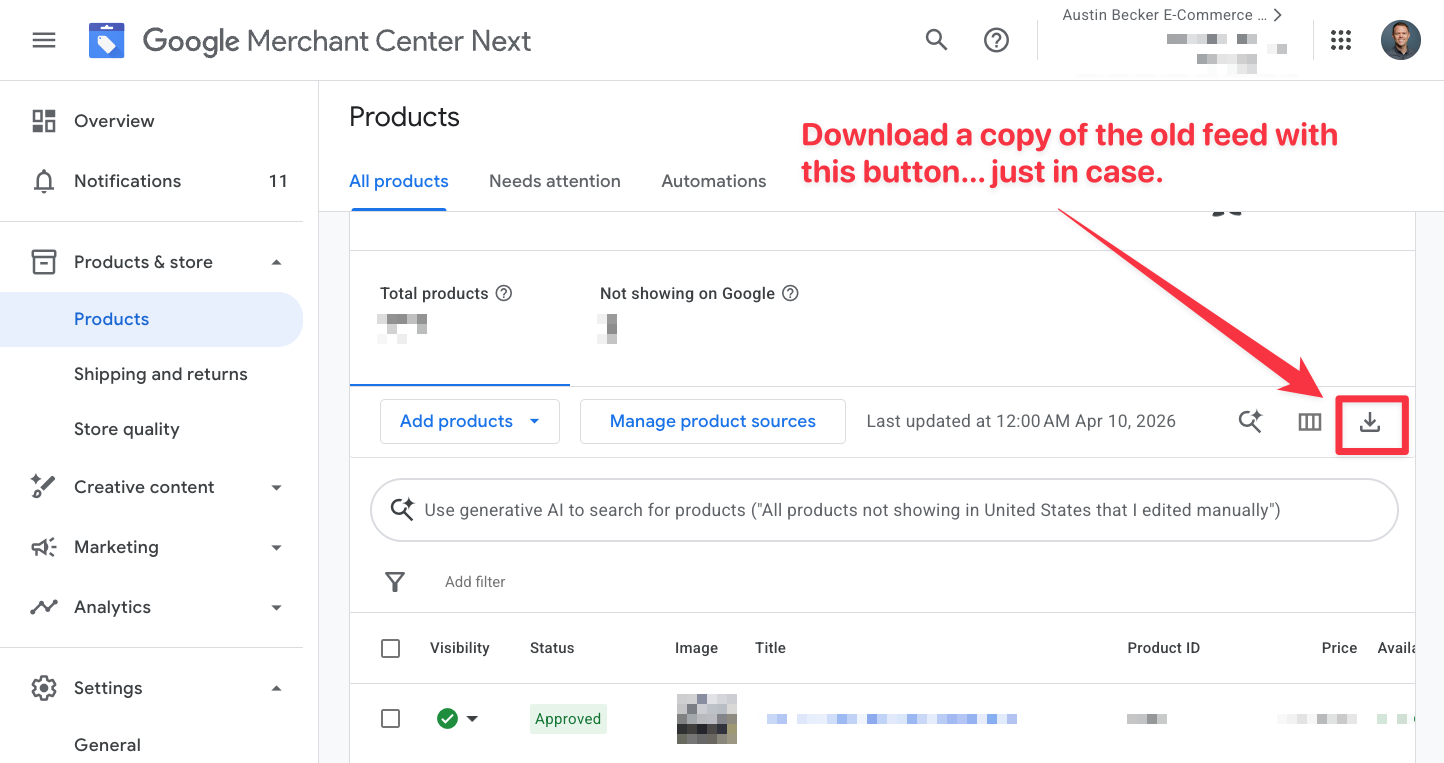Collapse Products & store section
The height and width of the screenshot is (763, 1444).
tap(277, 262)
